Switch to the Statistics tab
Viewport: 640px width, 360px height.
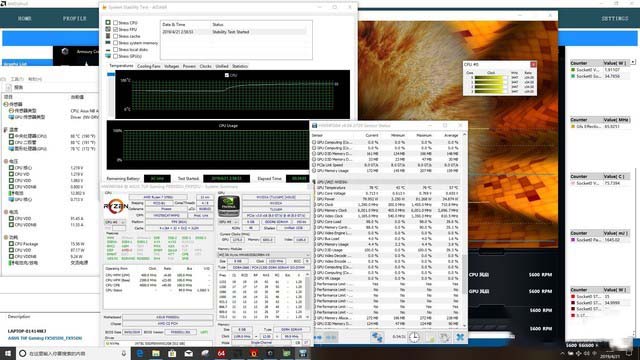pos(240,66)
